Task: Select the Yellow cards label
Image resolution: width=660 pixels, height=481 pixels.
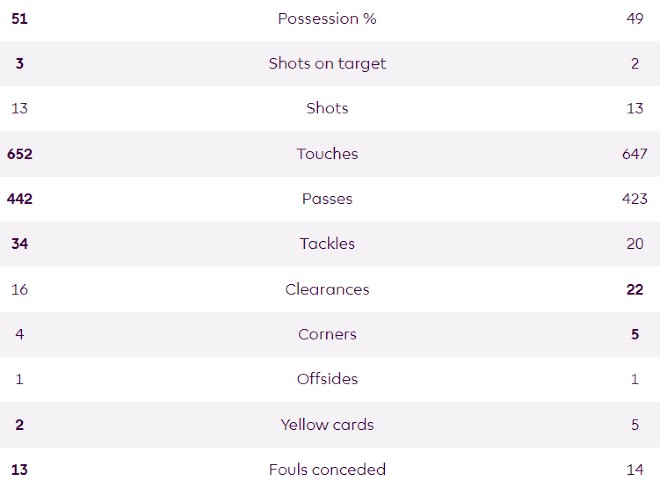Action: pyautogui.click(x=327, y=424)
